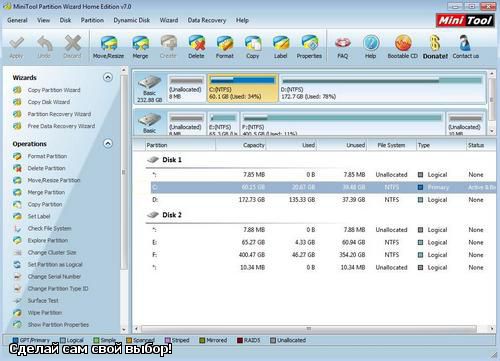Sort by Partition column header

pos(180,145)
